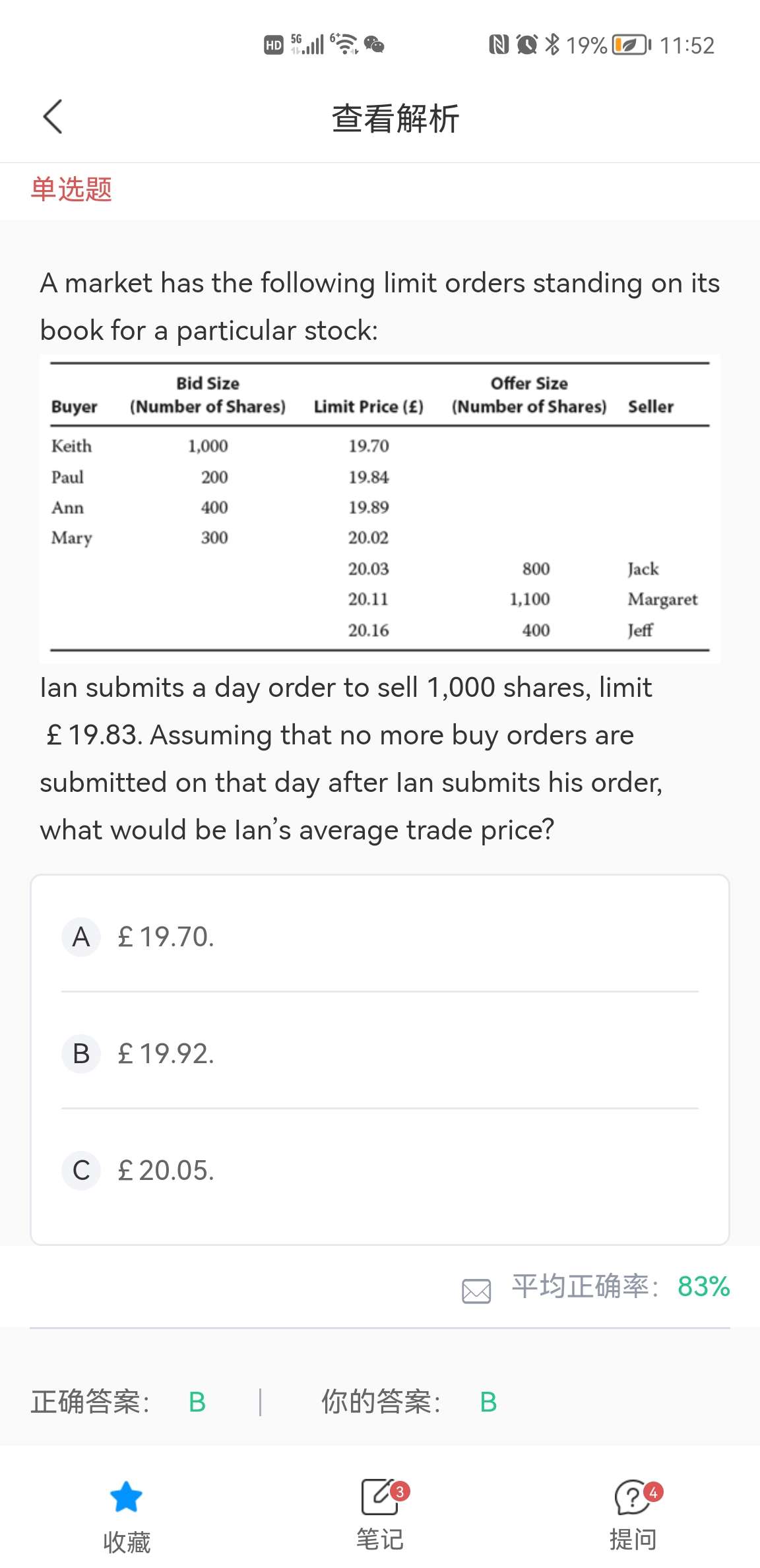Tap the alarm clock status icon
Screen dimensions: 760x1568
coord(526,45)
